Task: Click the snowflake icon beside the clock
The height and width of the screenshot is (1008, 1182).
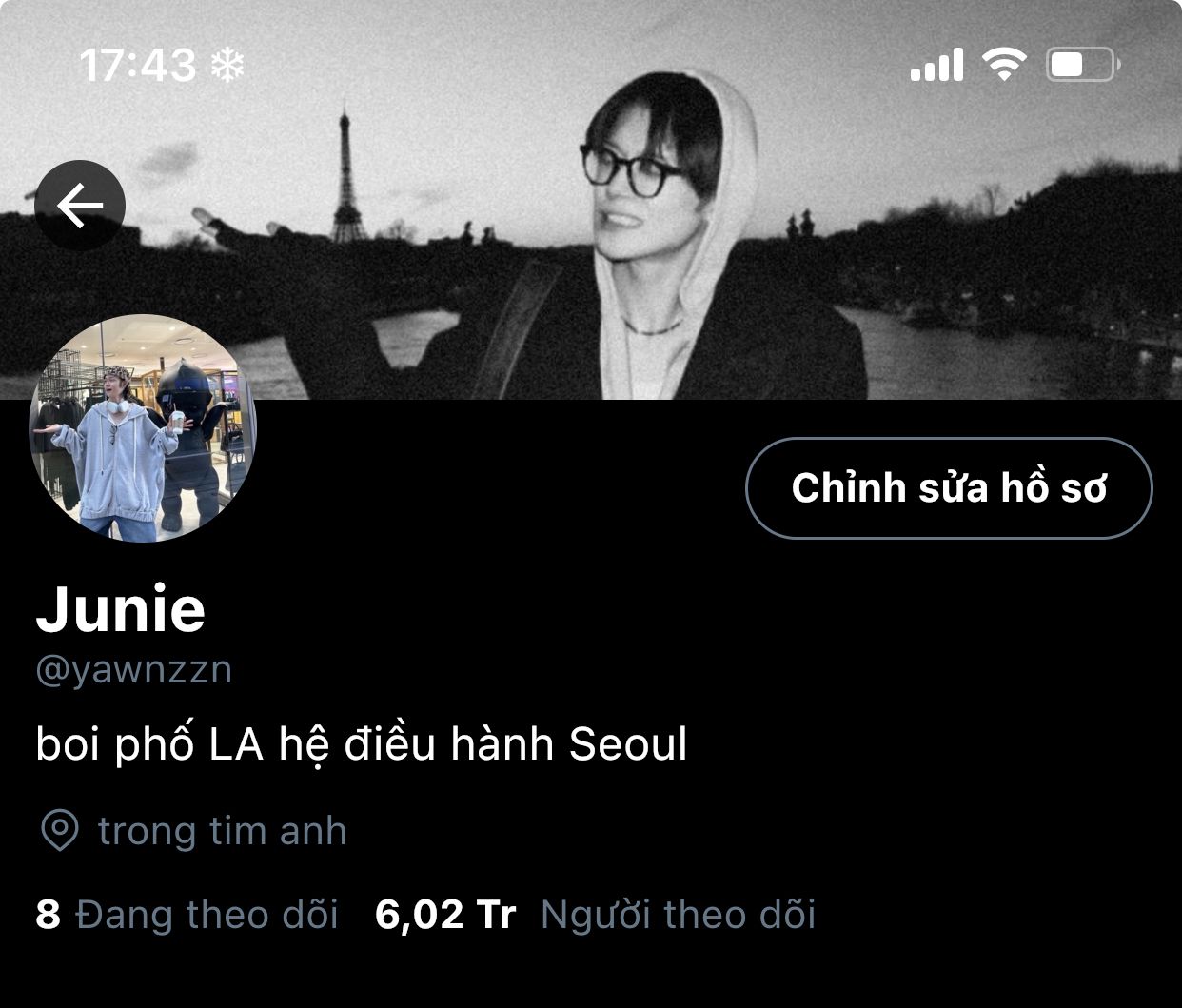Action: [x=227, y=65]
